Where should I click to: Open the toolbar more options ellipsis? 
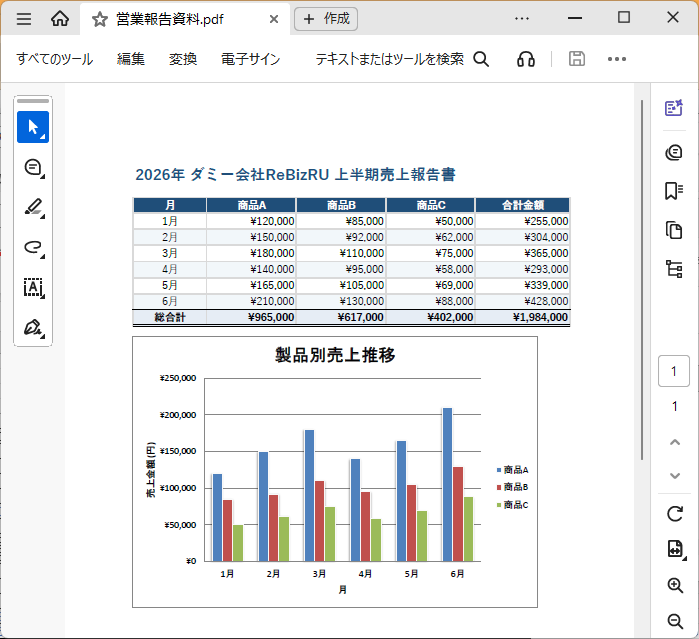point(617,59)
